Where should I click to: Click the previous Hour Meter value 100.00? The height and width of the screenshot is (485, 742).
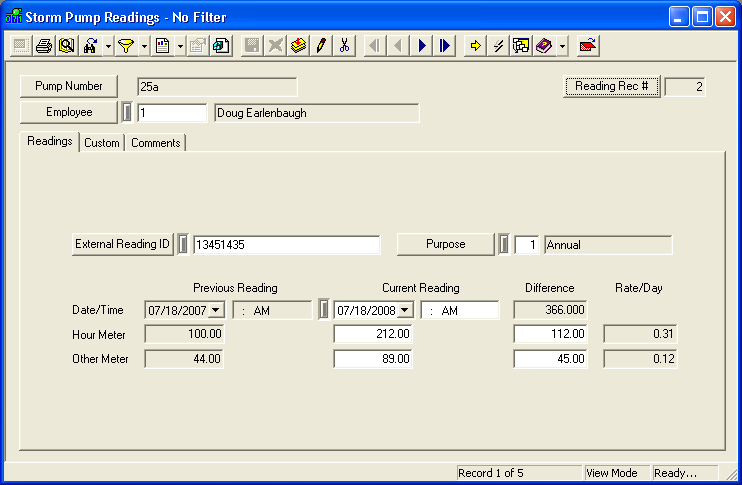pos(184,334)
